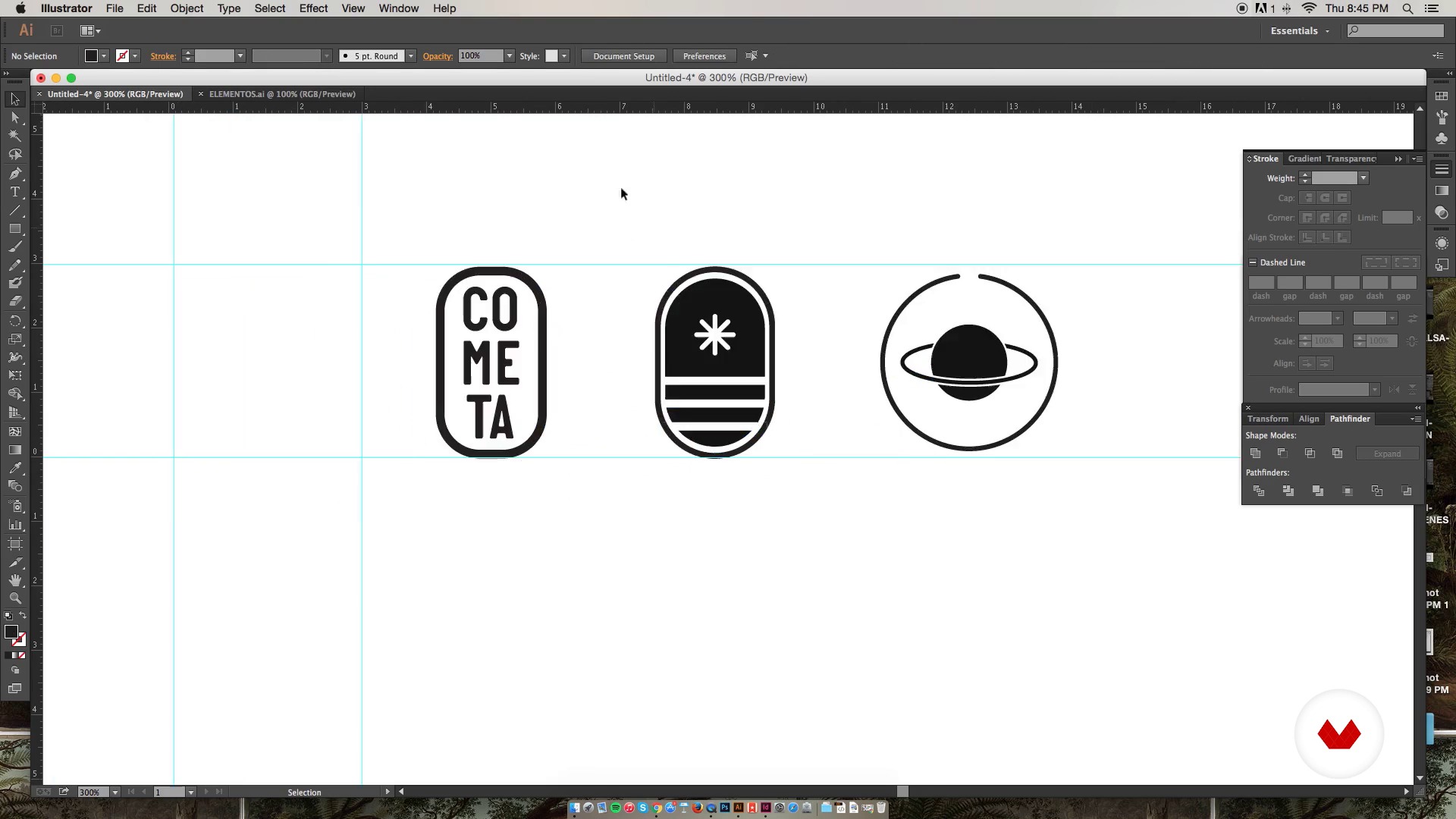Open the Opacity dropdown arrow
Image resolution: width=1456 pixels, height=819 pixels.
click(510, 56)
